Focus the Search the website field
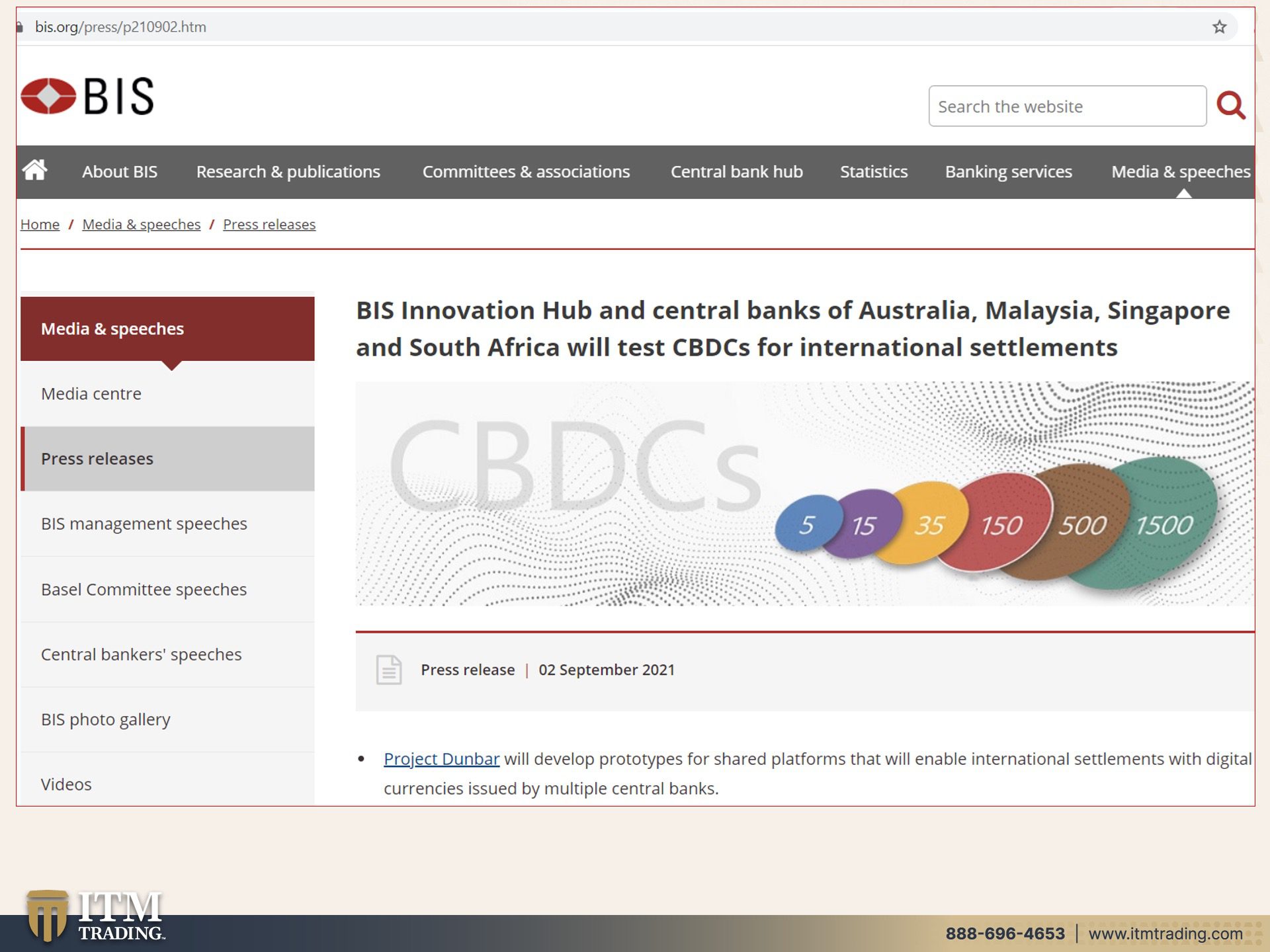Image resolution: width=1270 pixels, height=952 pixels. click(1067, 106)
